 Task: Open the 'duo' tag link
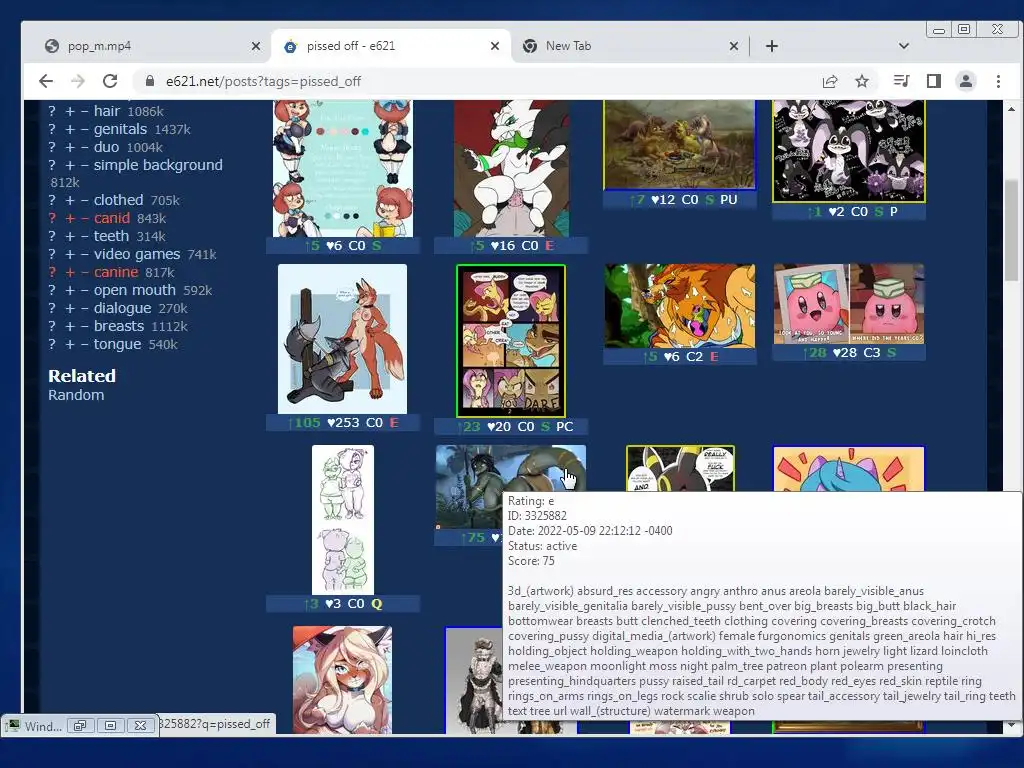coord(106,147)
